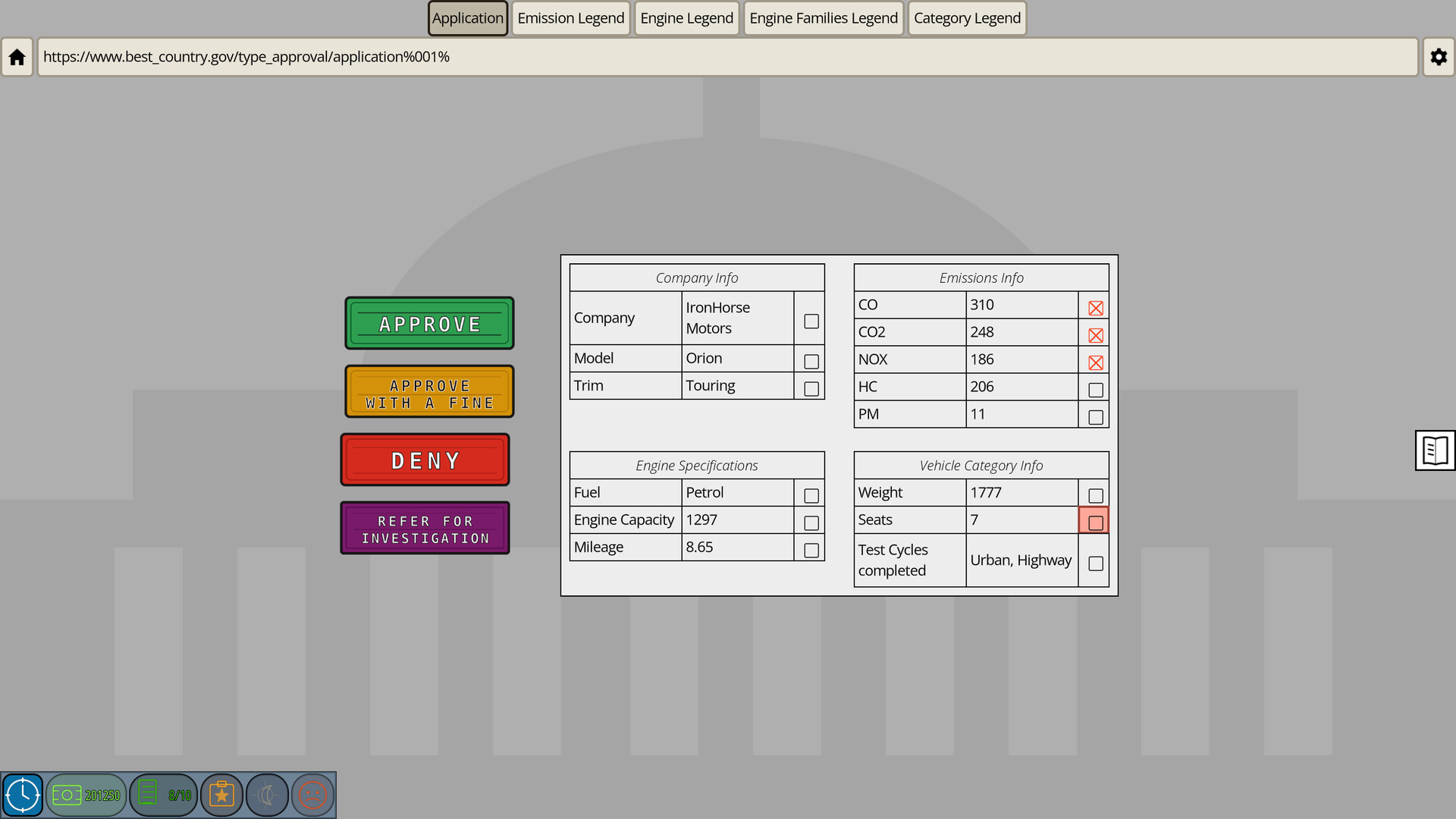Click the URL address bar
1456x819 pixels.
pos(726,57)
